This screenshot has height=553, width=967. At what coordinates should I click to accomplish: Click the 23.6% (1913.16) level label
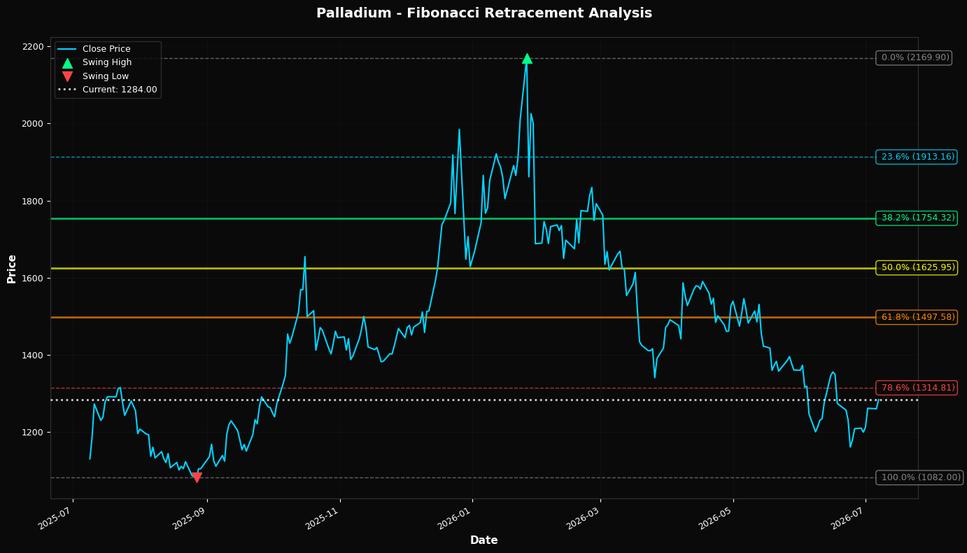pos(918,157)
